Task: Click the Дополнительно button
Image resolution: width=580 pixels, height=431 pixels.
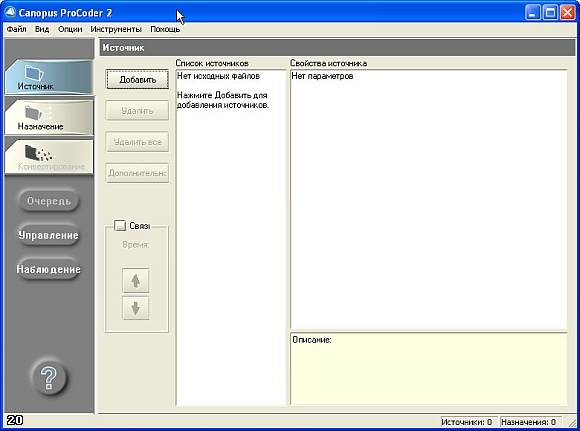Action: pos(138,173)
